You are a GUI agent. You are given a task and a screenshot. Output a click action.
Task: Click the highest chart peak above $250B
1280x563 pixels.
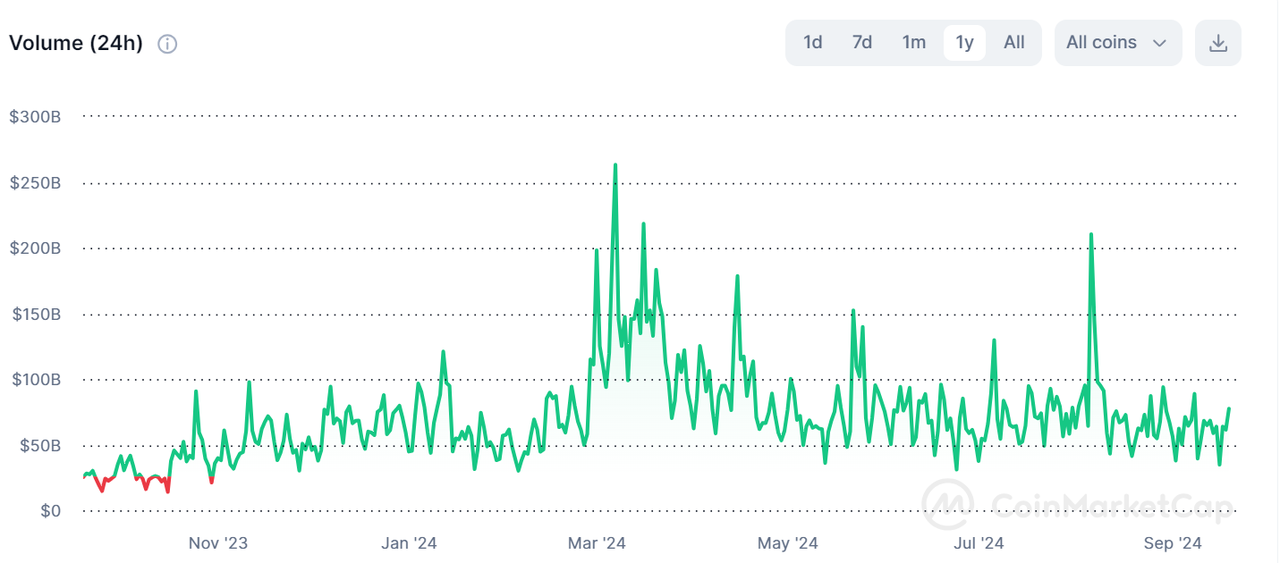pyautogui.click(x=615, y=166)
